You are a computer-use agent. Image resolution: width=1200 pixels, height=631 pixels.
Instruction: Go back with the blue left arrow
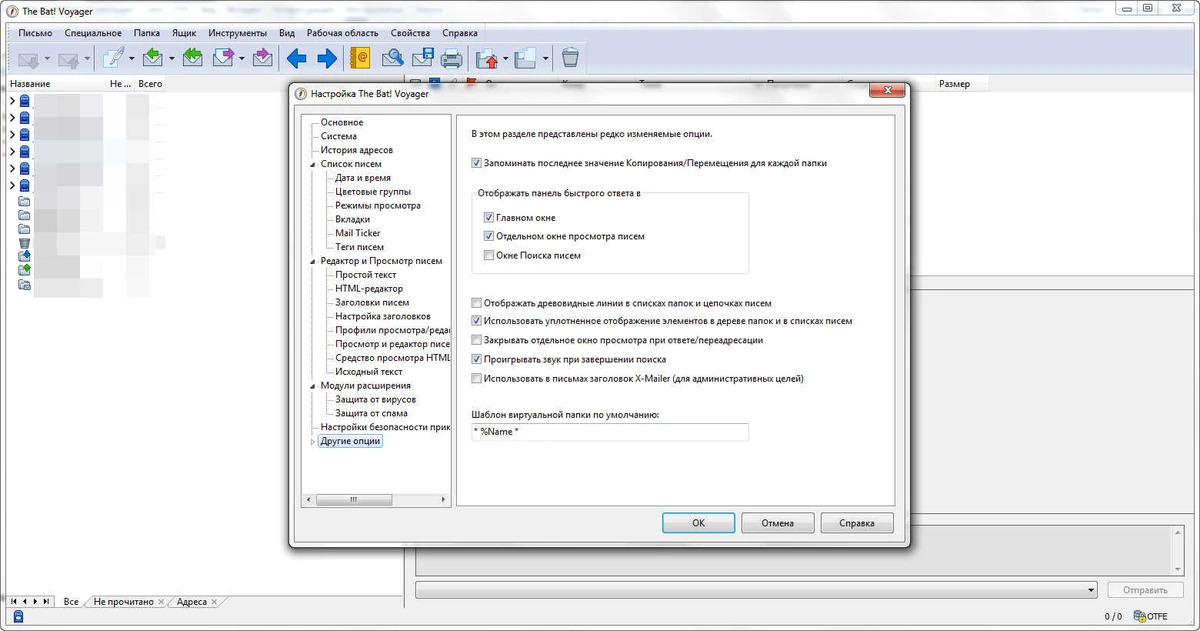tap(296, 58)
